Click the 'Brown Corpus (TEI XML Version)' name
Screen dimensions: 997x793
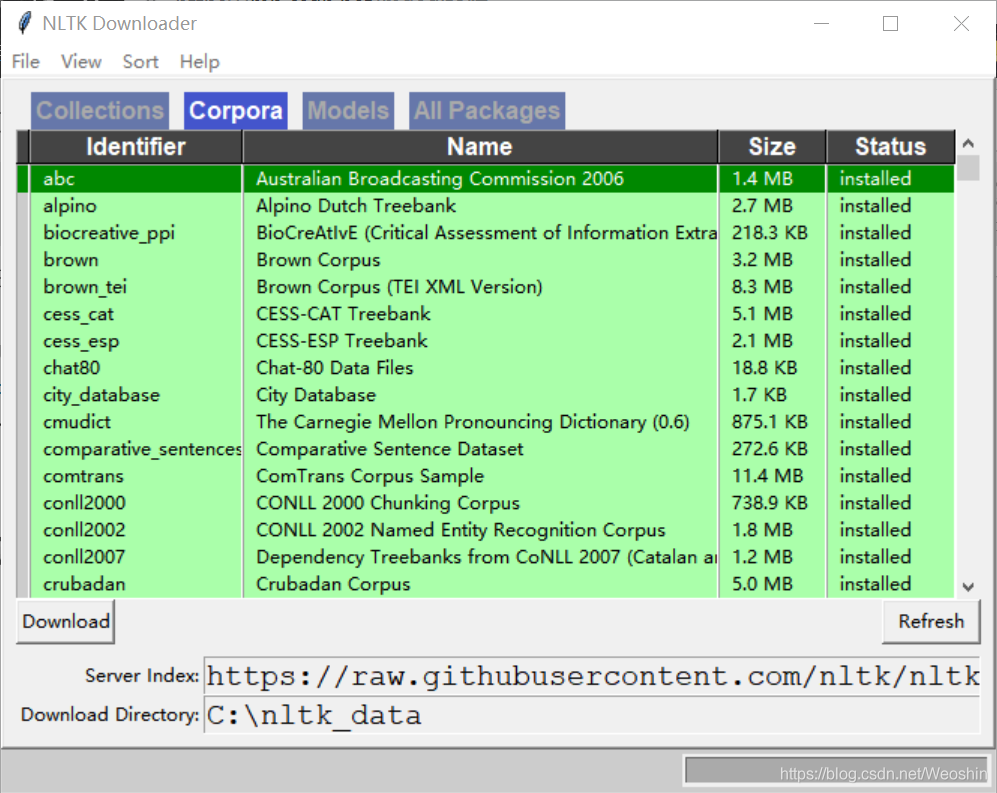(x=399, y=287)
